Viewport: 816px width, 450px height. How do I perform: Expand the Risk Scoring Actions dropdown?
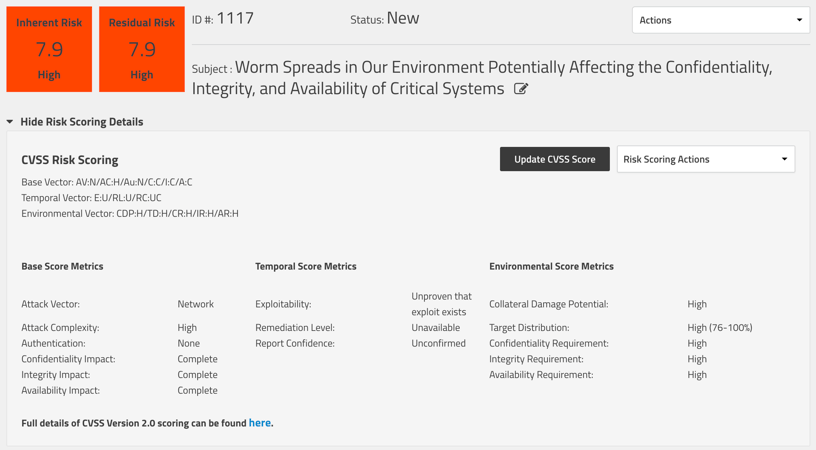(705, 159)
